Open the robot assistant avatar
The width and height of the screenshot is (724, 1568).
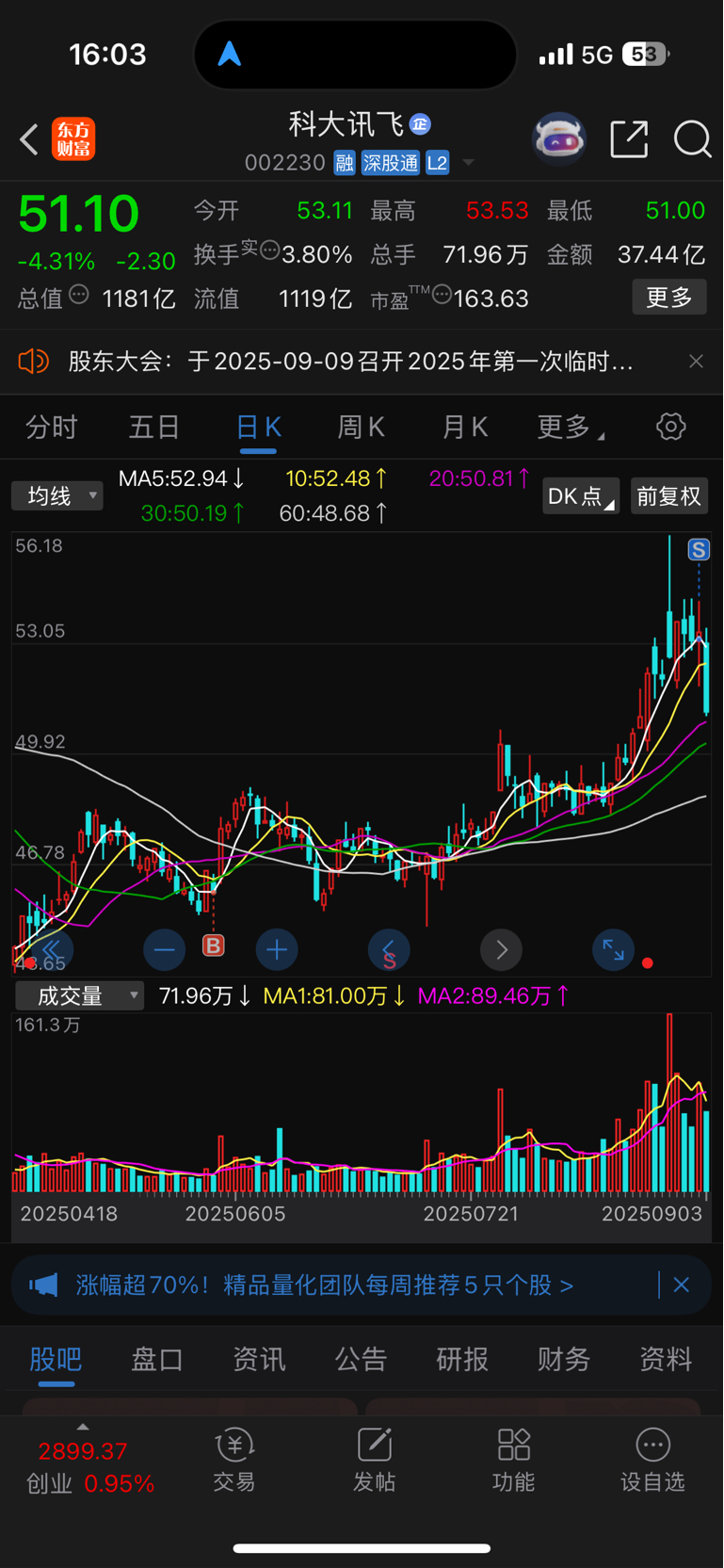coord(559,139)
